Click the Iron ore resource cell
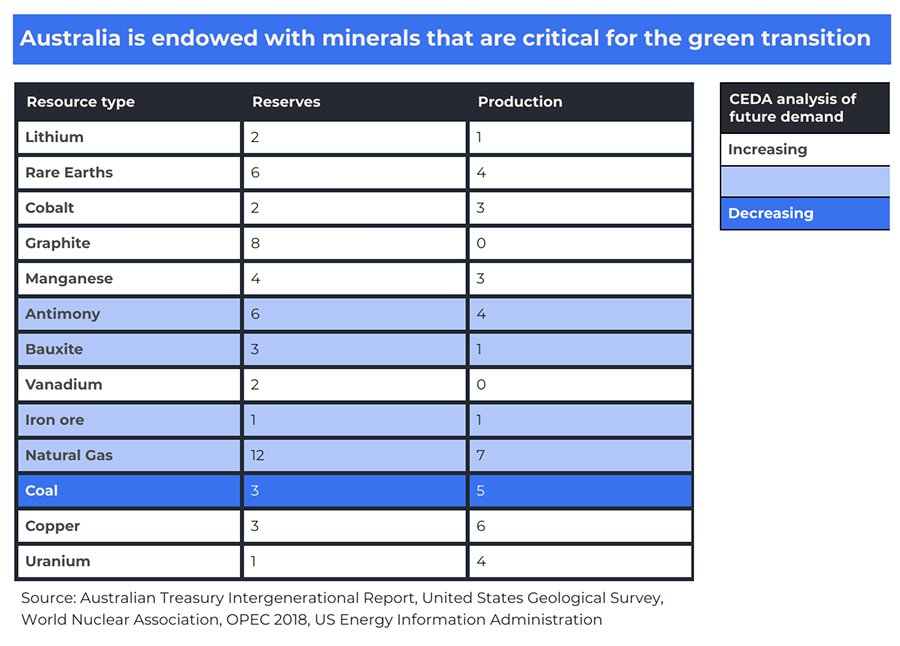900x646 pixels. coord(55,420)
